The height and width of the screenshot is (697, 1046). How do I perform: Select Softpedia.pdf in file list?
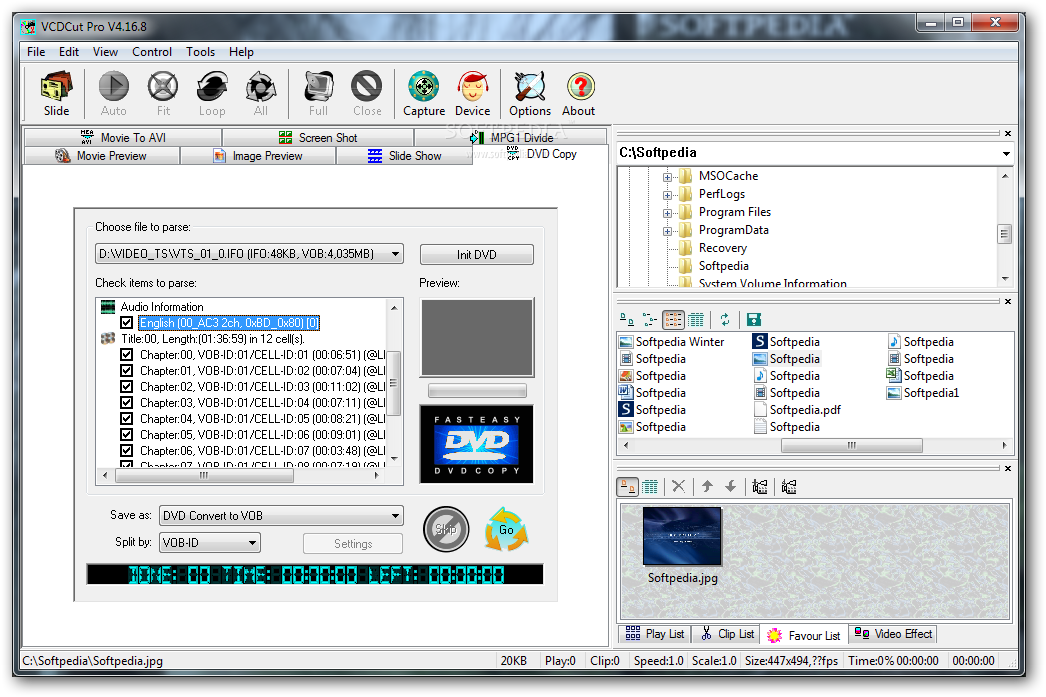797,410
